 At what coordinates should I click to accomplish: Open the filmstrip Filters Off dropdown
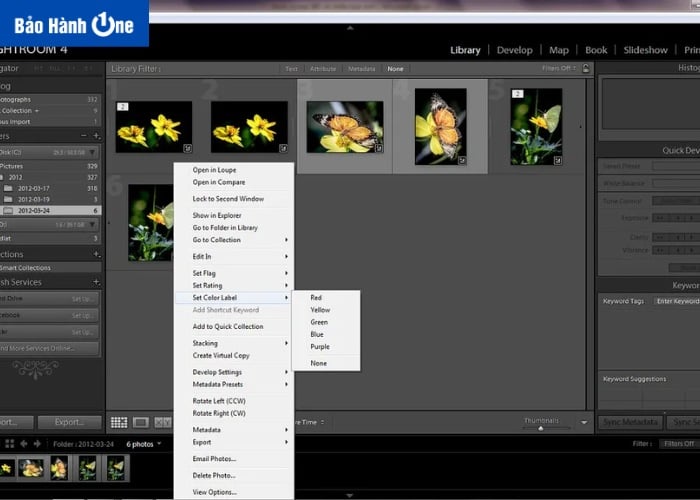679,444
